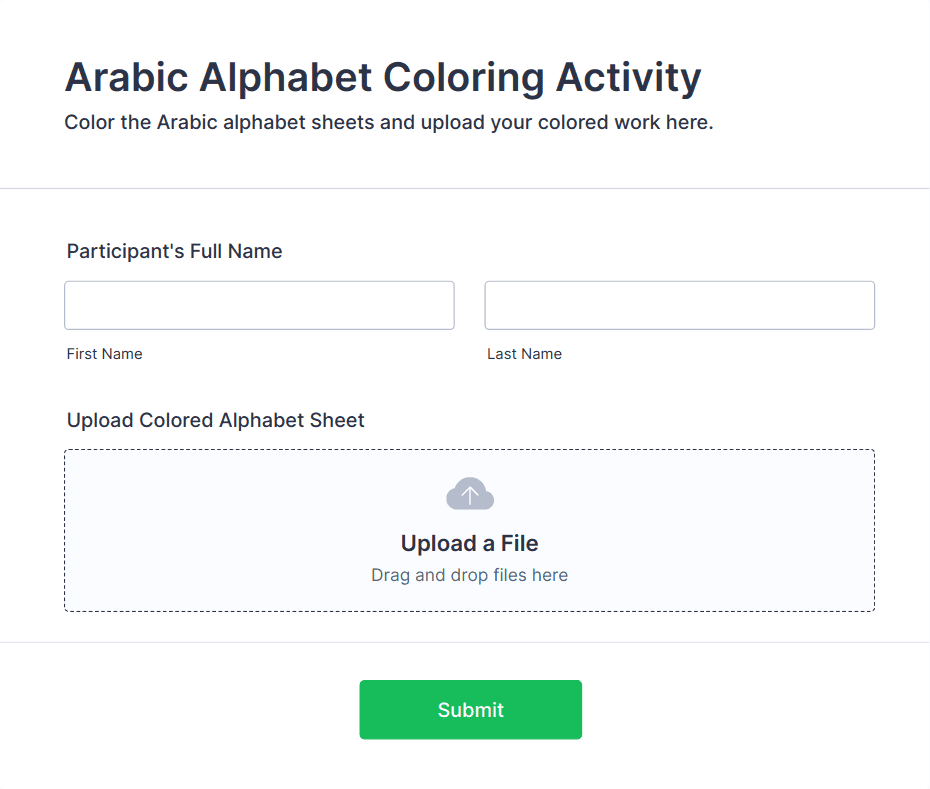Click inside the First Name input field

(x=259, y=305)
